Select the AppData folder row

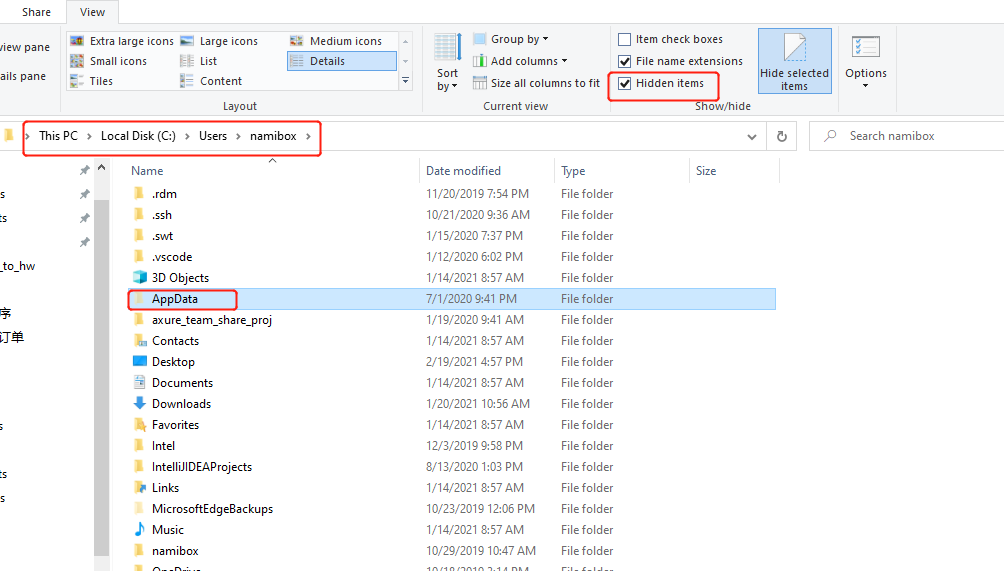tap(452, 298)
